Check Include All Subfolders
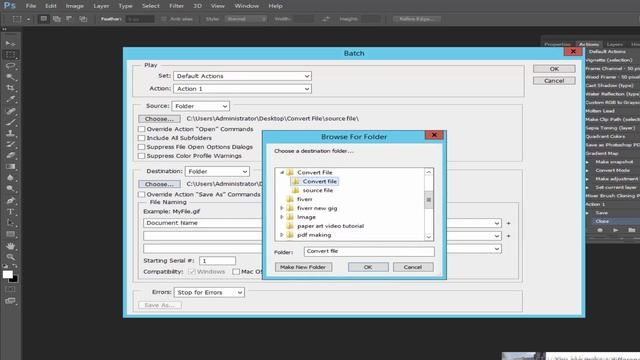 (142, 138)
